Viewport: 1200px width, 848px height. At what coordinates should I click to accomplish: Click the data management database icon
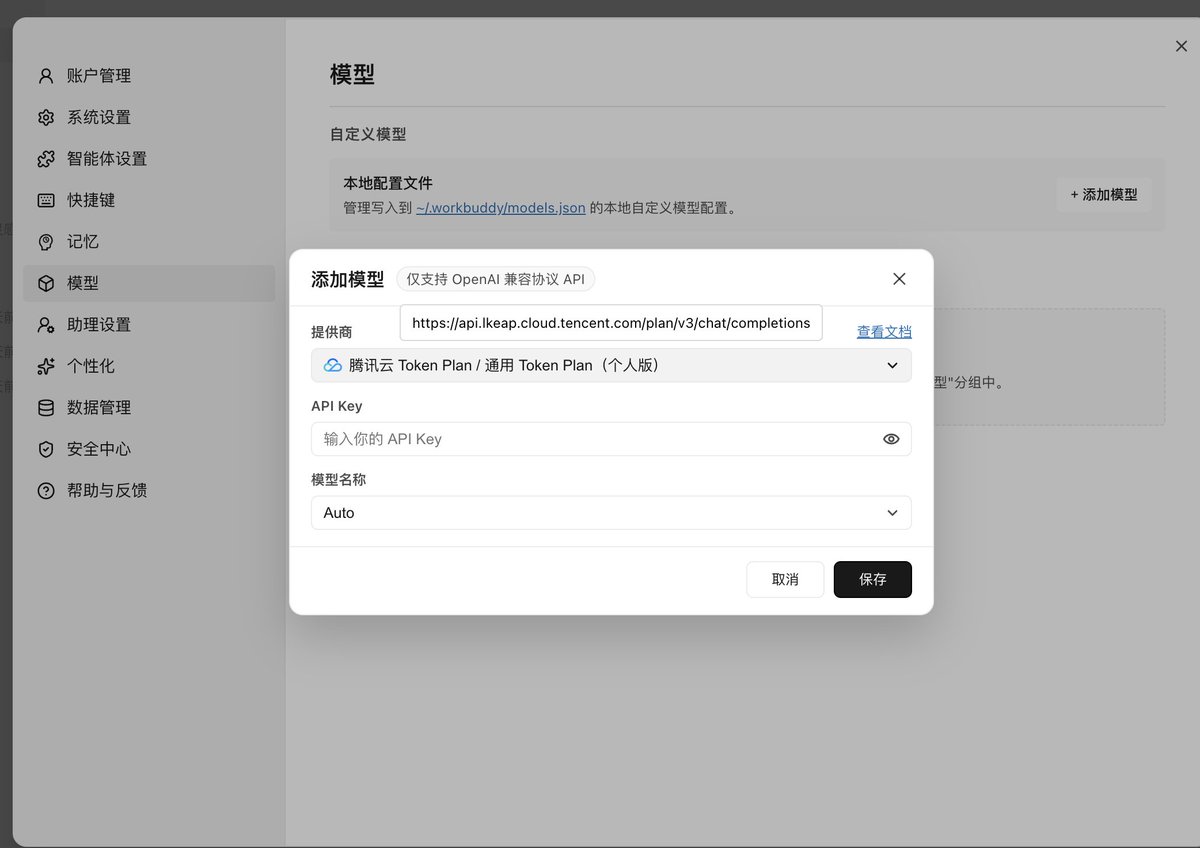(x=46, y=408)
